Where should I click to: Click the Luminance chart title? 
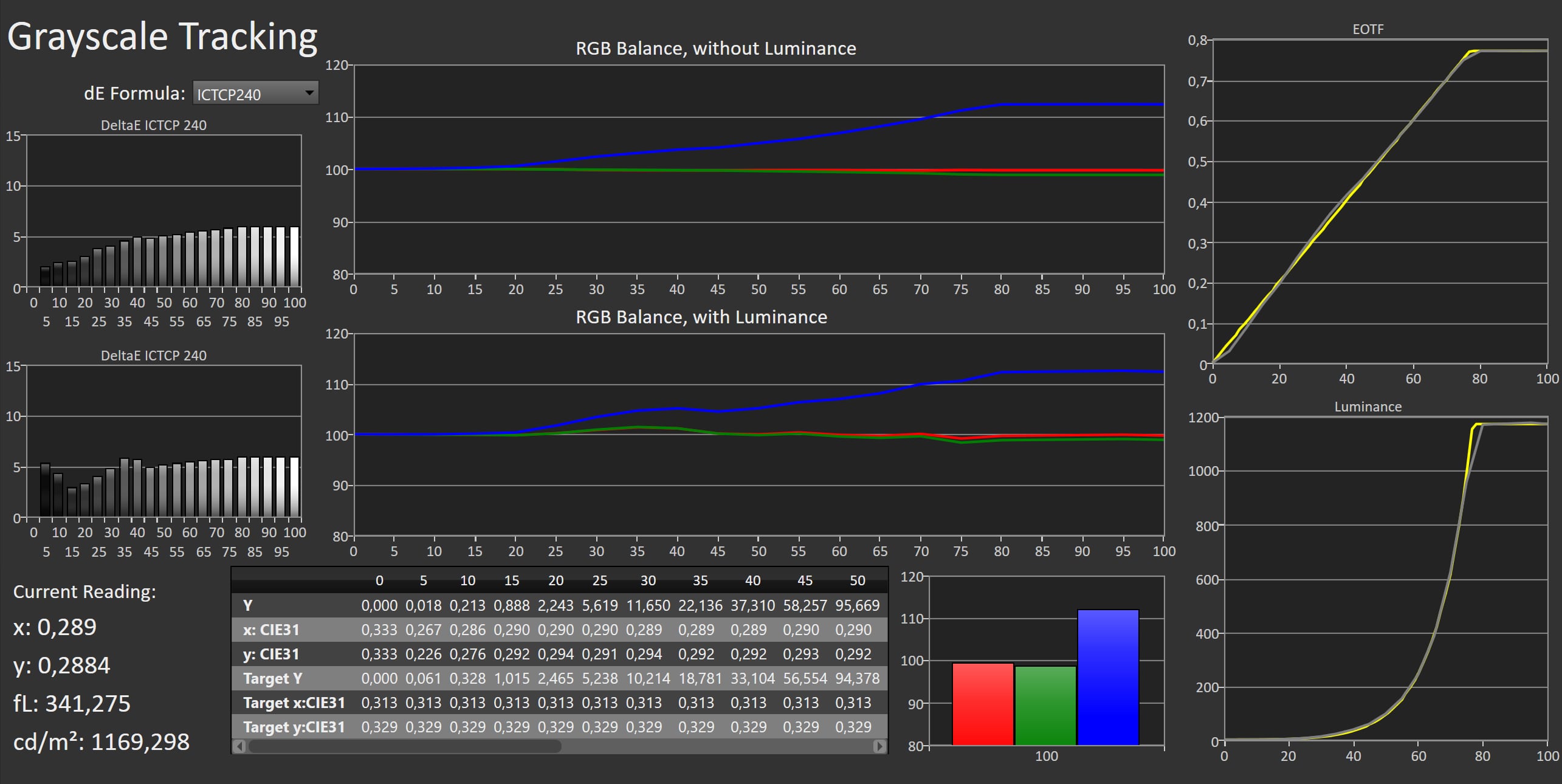point(1368,407)
